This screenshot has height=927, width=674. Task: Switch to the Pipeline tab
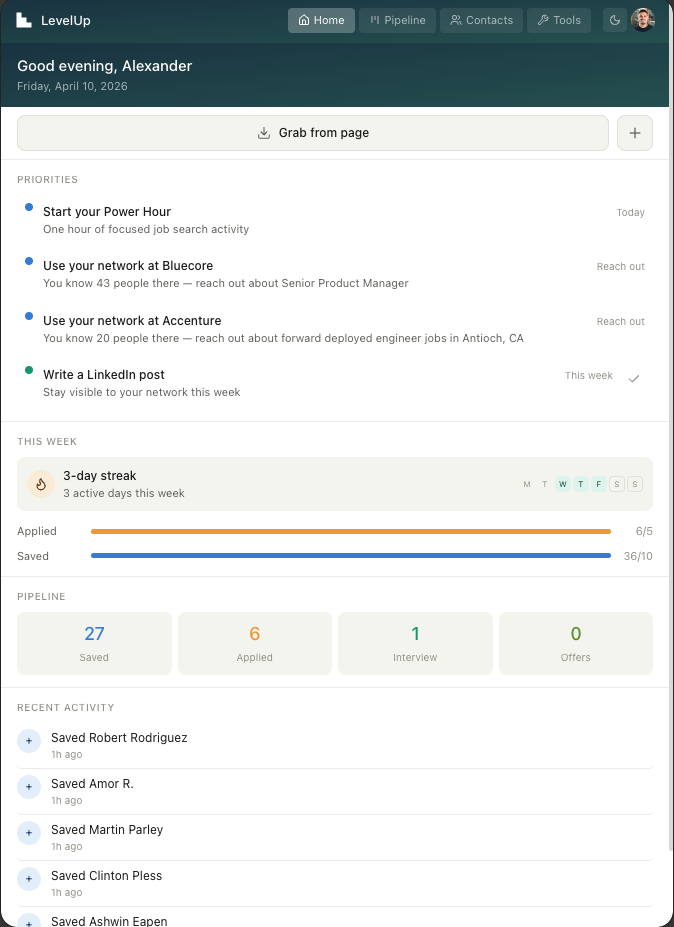tap(397, 20)
